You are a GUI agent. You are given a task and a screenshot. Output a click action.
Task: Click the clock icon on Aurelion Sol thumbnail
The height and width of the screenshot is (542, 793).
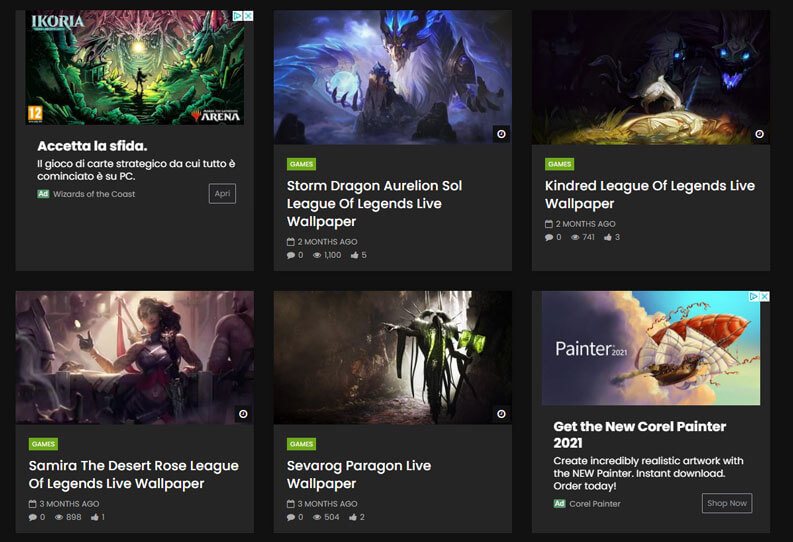501,134
